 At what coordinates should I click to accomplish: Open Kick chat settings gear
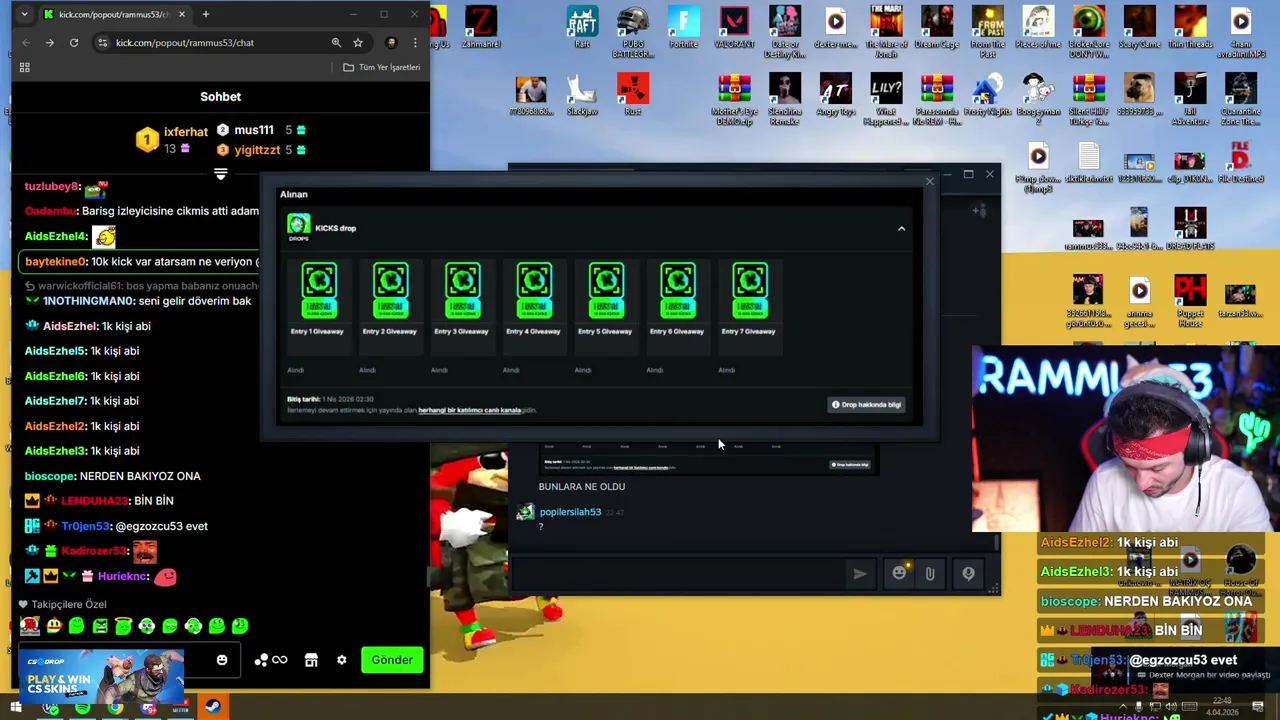pyautogui.click(x=341, y=660)
